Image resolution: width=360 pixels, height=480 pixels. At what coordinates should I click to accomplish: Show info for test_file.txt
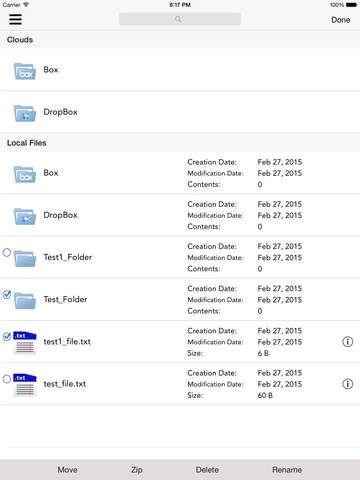click(x=347, y=384)
